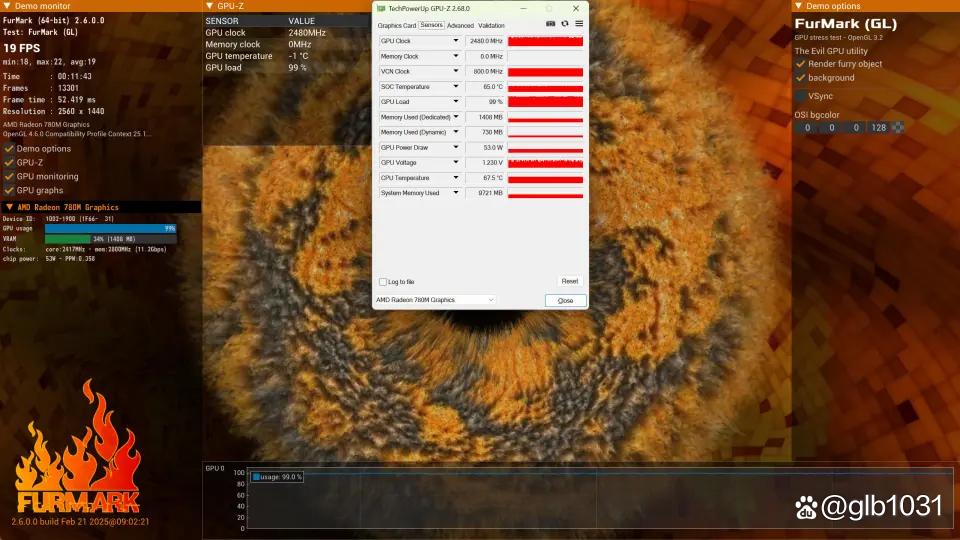This screenshot has width=960, height=540.
Task: Take a GPU-Z screenshot with camera icon
Action: point(550,24)
